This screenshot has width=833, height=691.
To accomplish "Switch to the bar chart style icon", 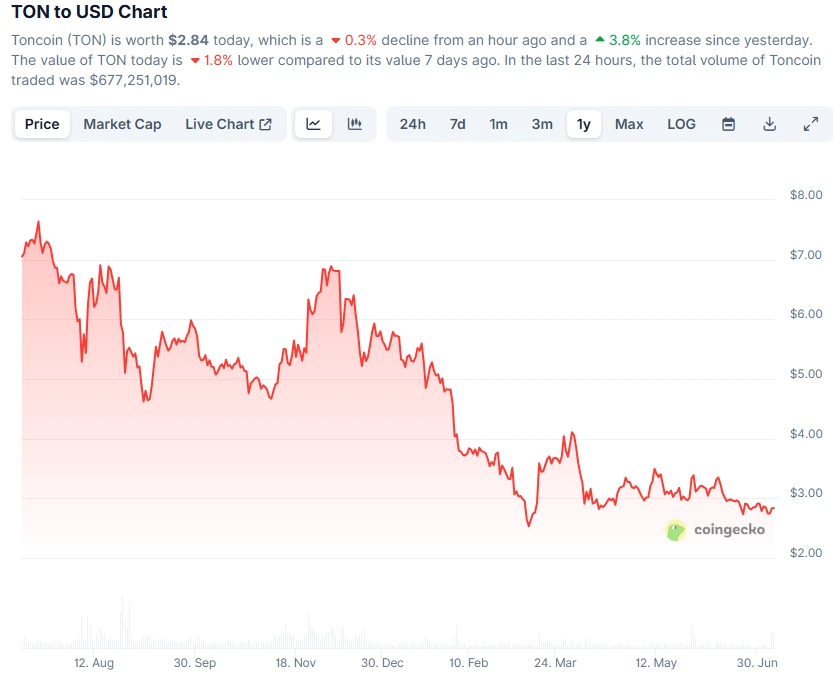I will (x=354, y=123).
